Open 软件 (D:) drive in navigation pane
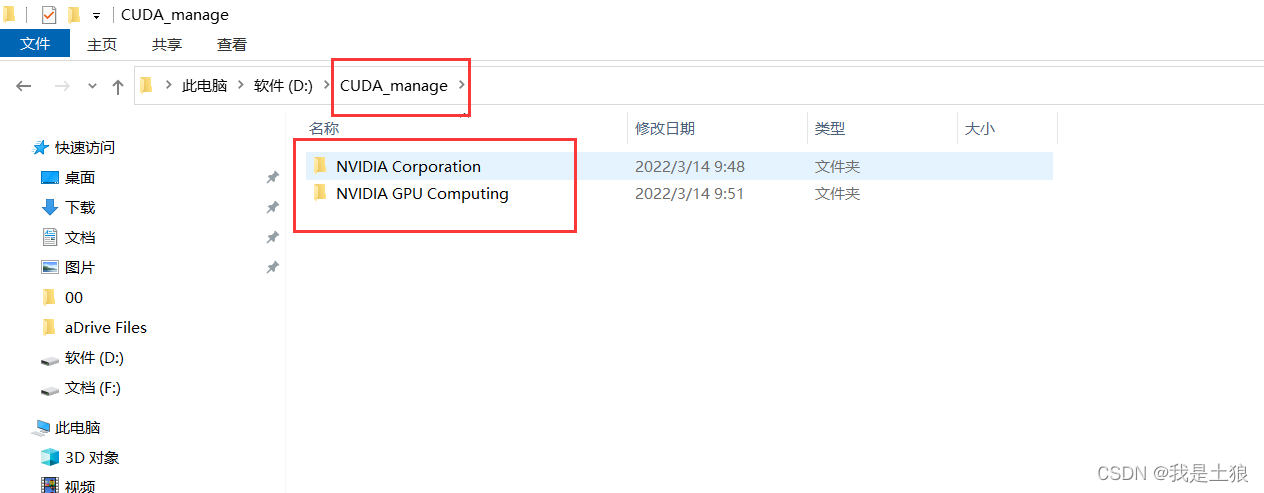The height and width of the screenshot is (493, 1264). coord(94,357)
